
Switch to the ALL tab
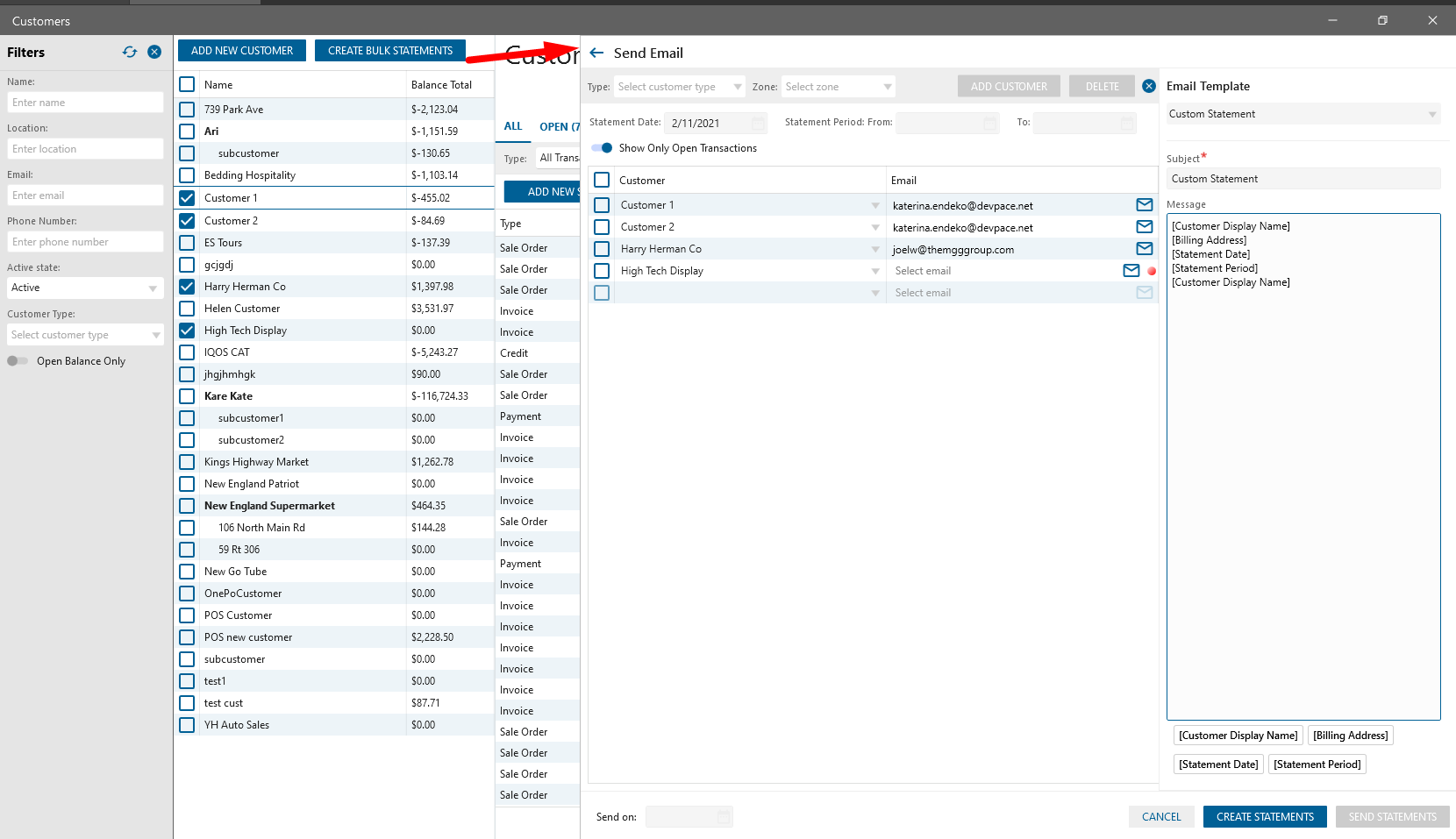513,126
